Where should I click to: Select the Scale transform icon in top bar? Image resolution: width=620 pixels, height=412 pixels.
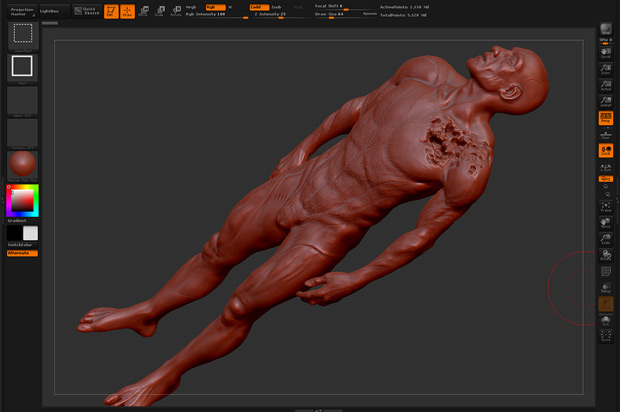coord(160,11)
